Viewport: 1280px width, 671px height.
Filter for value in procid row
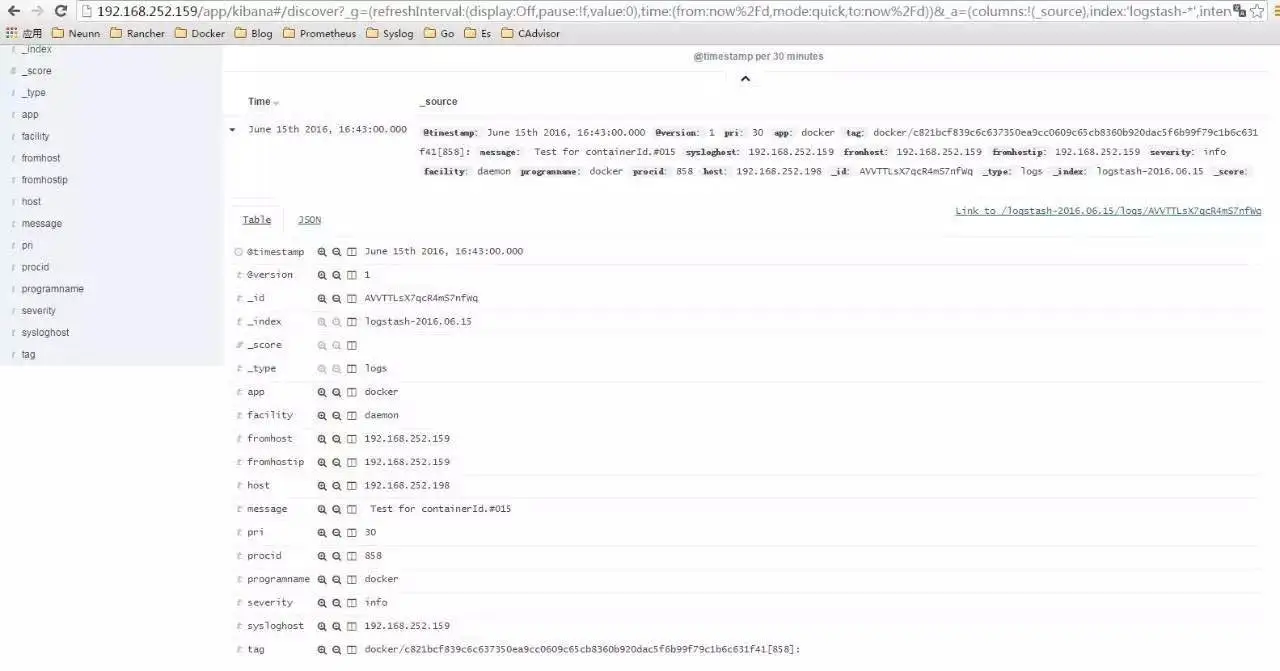322,556
